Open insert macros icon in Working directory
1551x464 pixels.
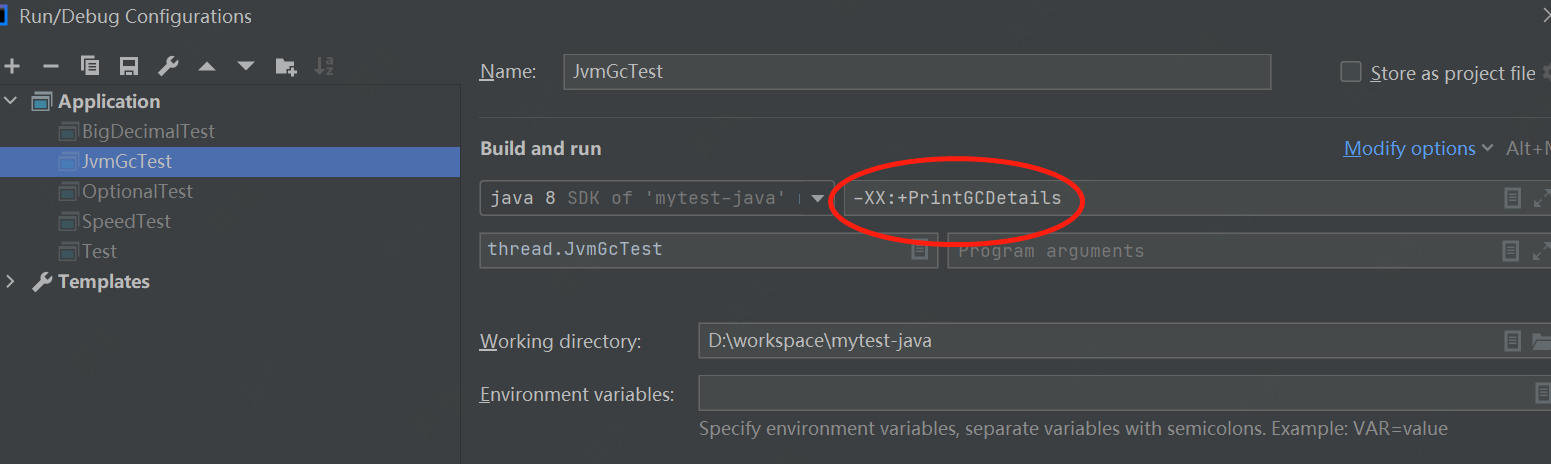tap(1513, 341)
